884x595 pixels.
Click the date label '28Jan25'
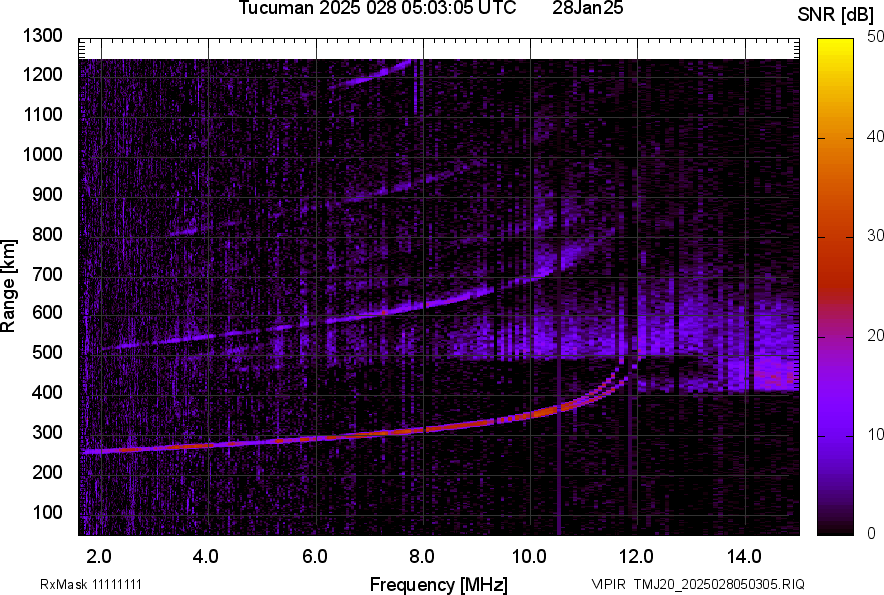(595, 9)
